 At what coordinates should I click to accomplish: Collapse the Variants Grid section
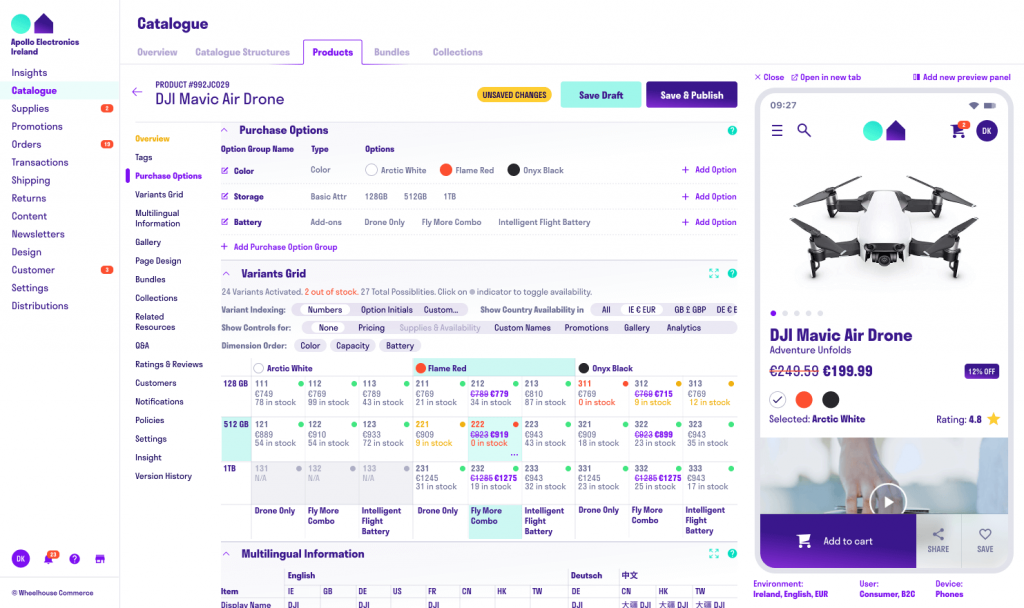[x=225, y=273]
